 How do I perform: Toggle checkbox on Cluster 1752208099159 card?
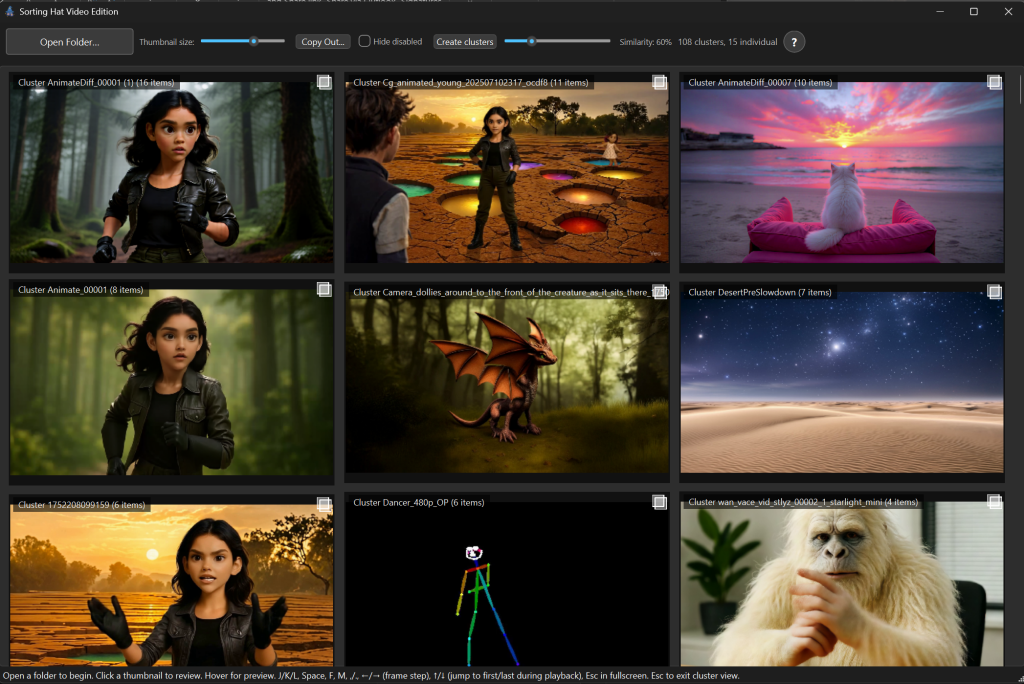[x=324, y=504]
